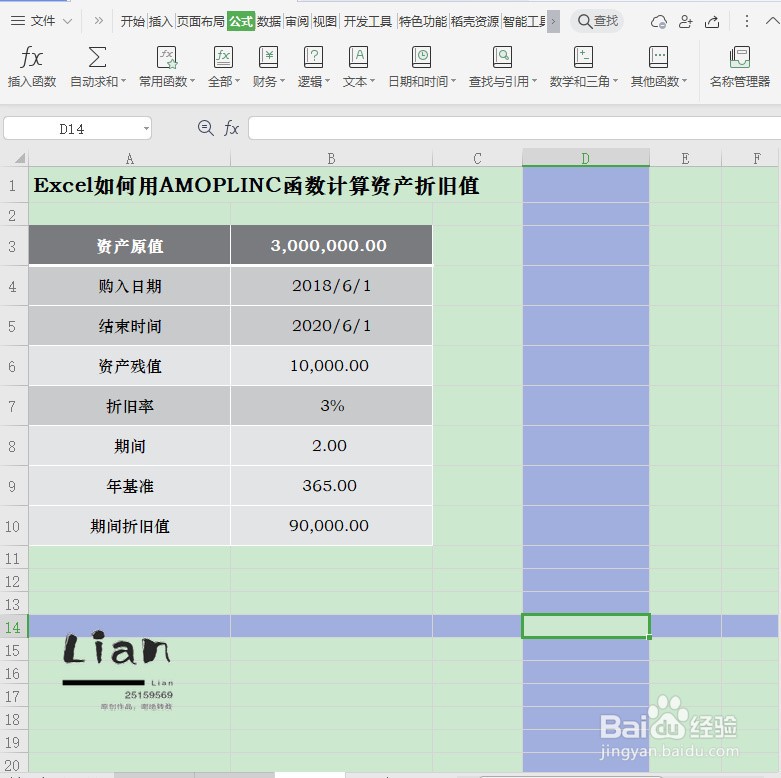Image resolution: width=781 pixels, height=778 pixels.
Task: Switch to the 开始 tab
Action: click(x=132, y=21)
